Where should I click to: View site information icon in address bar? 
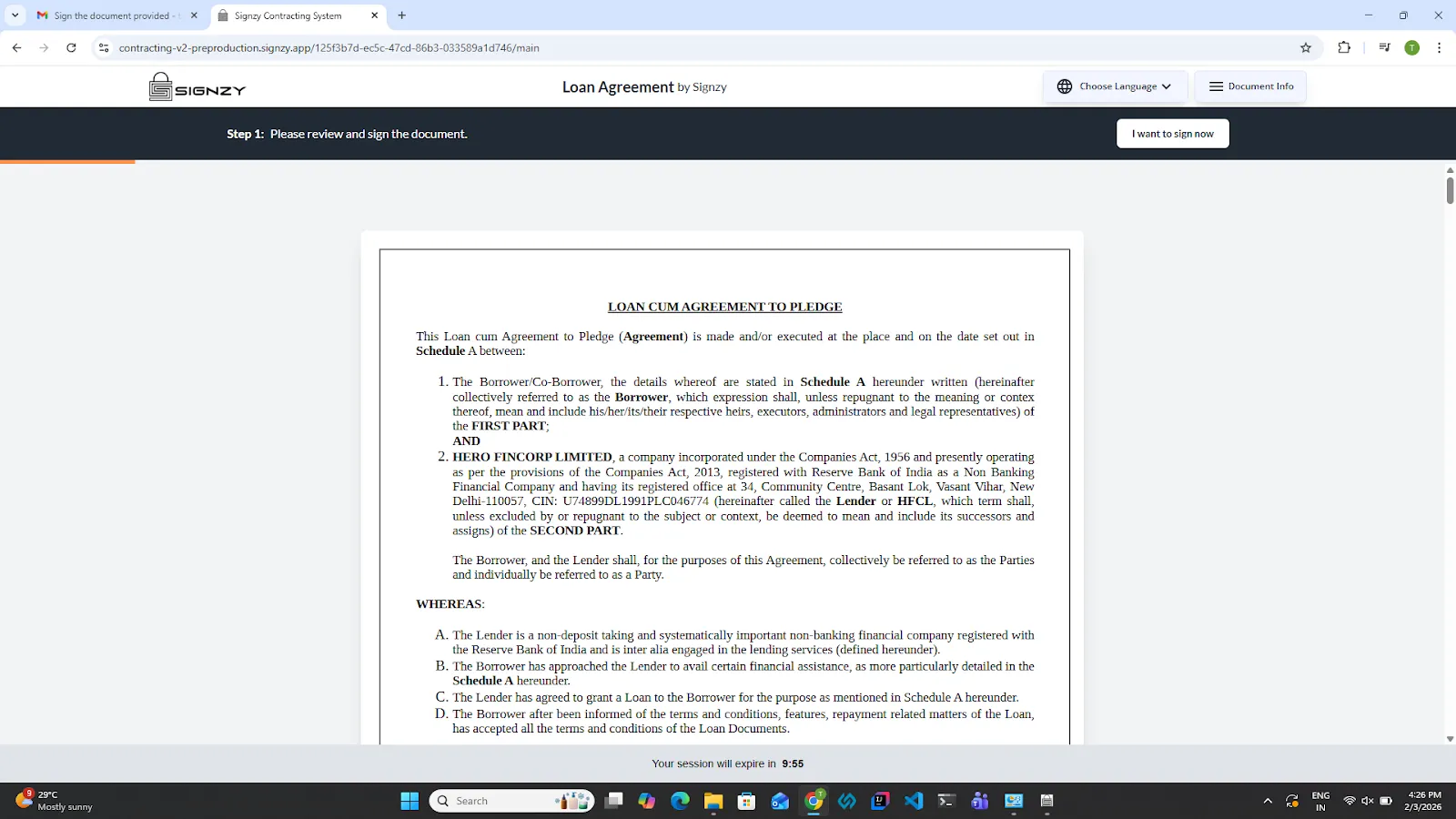[x=104, y=47]
